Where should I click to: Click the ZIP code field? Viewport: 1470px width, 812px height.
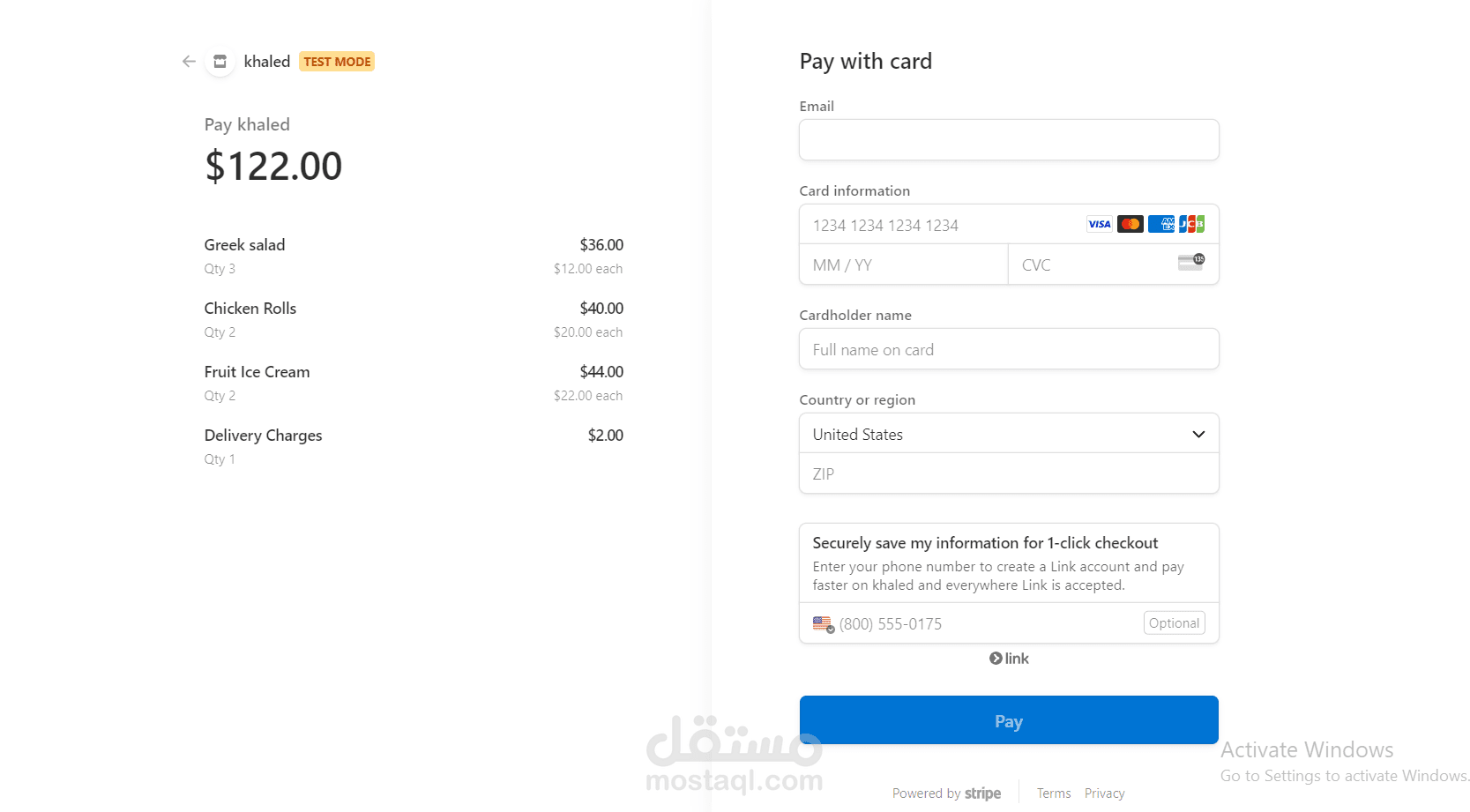click(1009, 473)
